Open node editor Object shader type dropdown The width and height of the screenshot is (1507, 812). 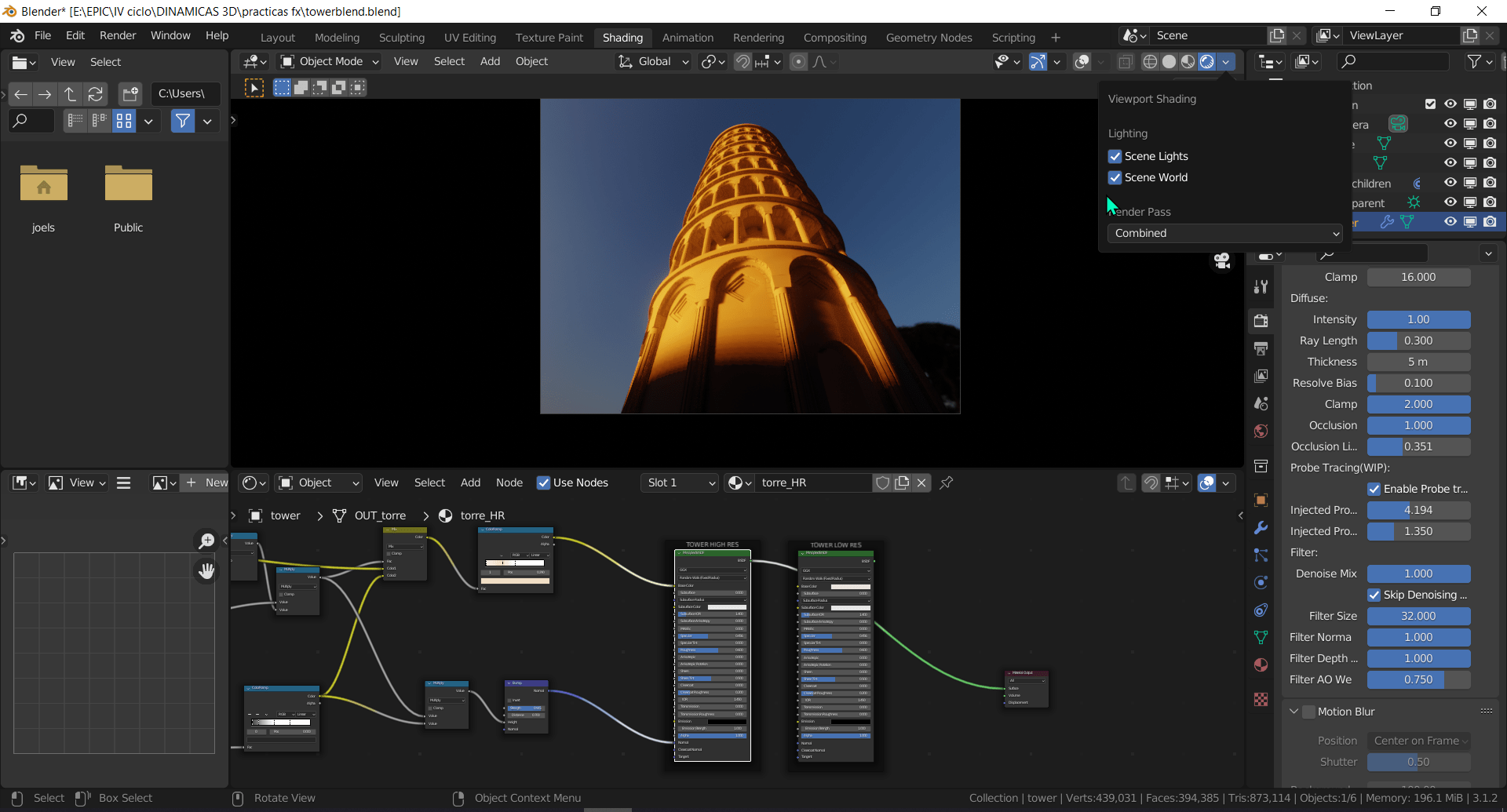click(318, 482)
